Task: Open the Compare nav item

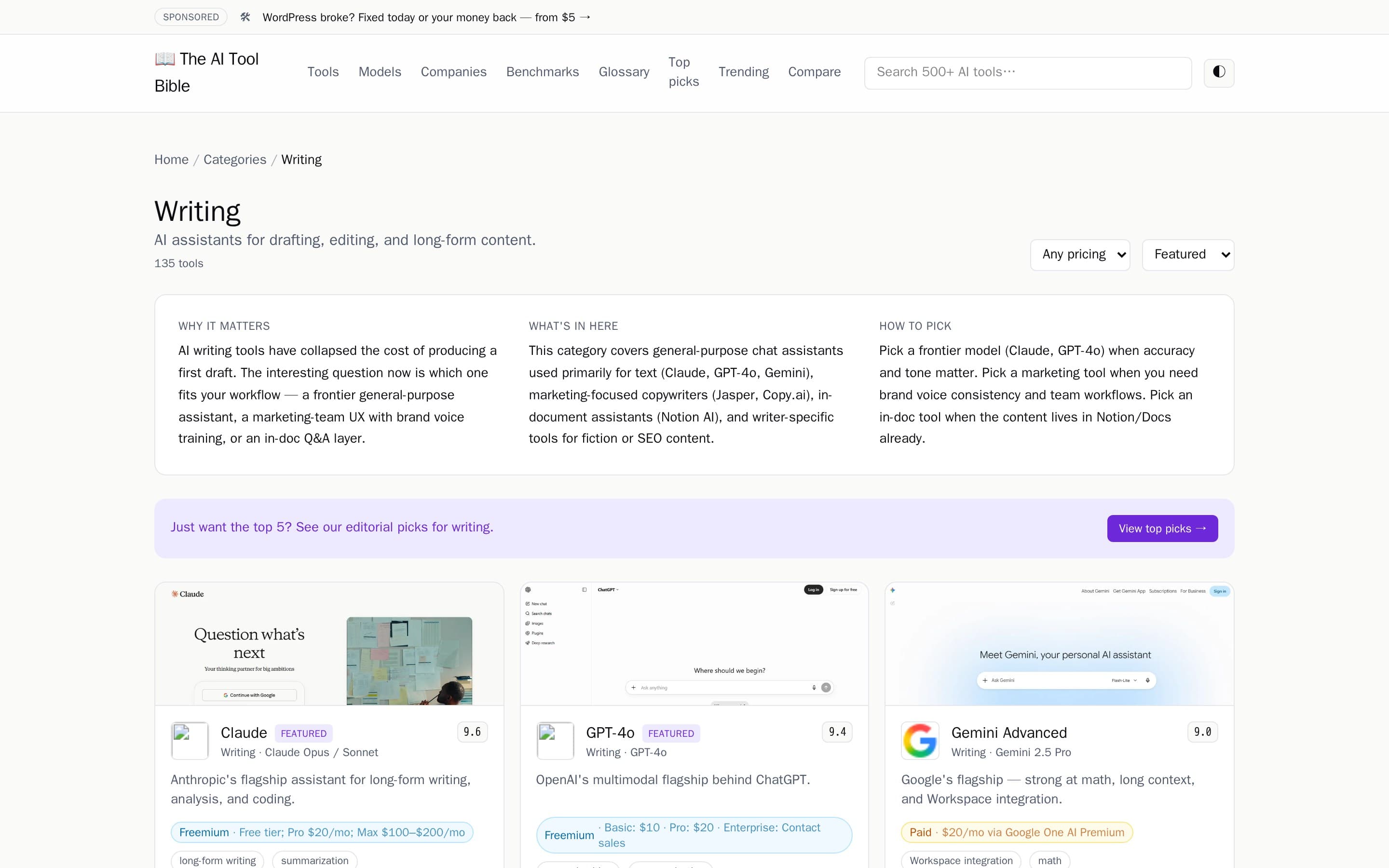Action: (x=814, y=72)
